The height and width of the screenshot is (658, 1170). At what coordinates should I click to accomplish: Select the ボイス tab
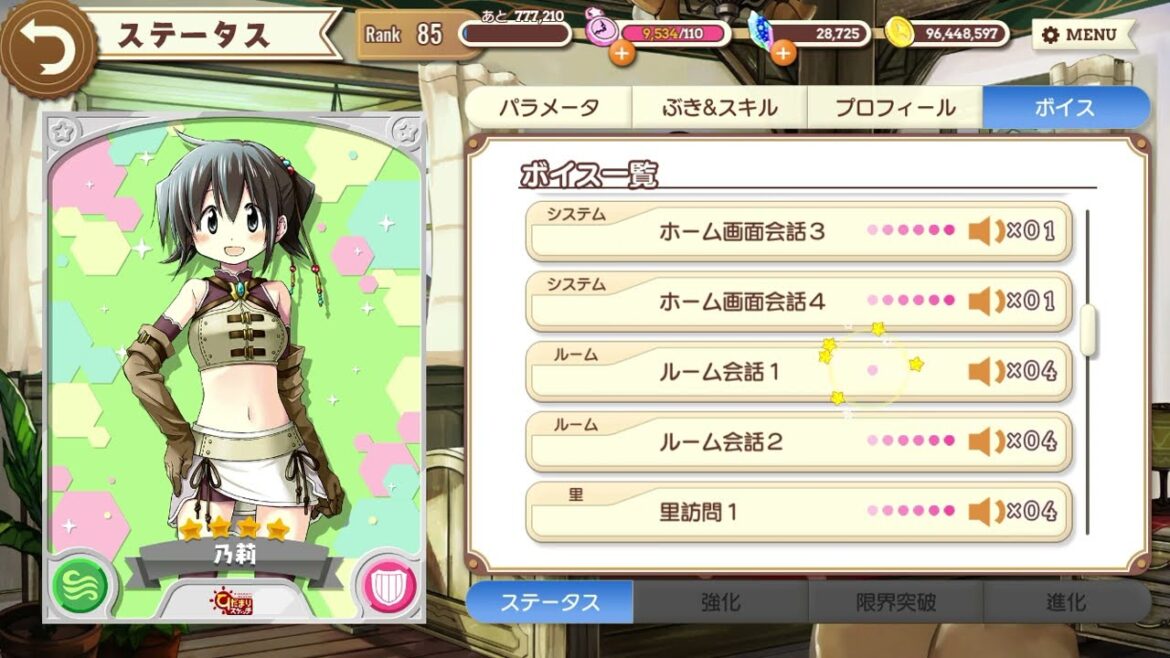(1066, 107)
